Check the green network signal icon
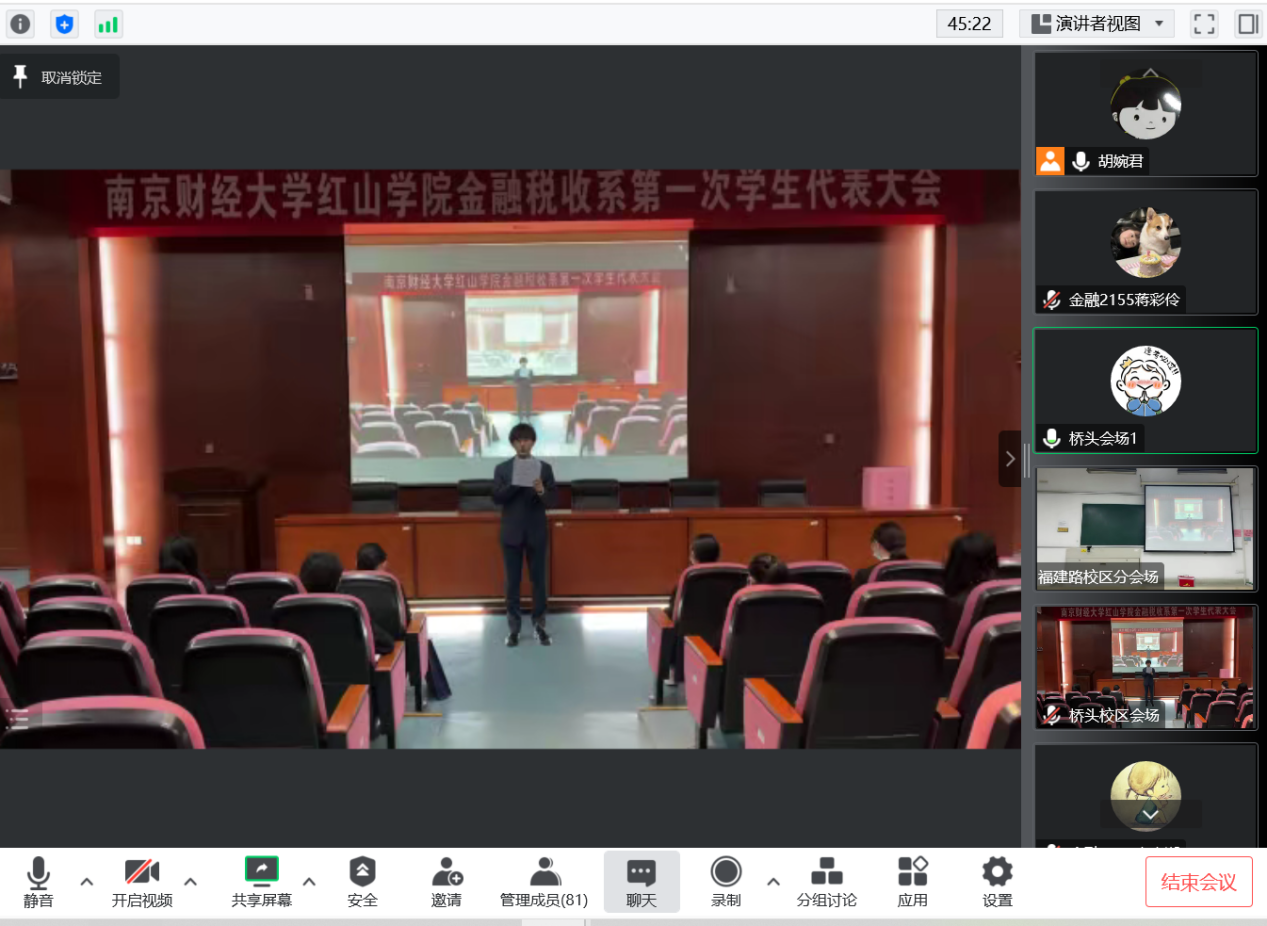This screenshot has width=1267, height=926. (108, 24)
